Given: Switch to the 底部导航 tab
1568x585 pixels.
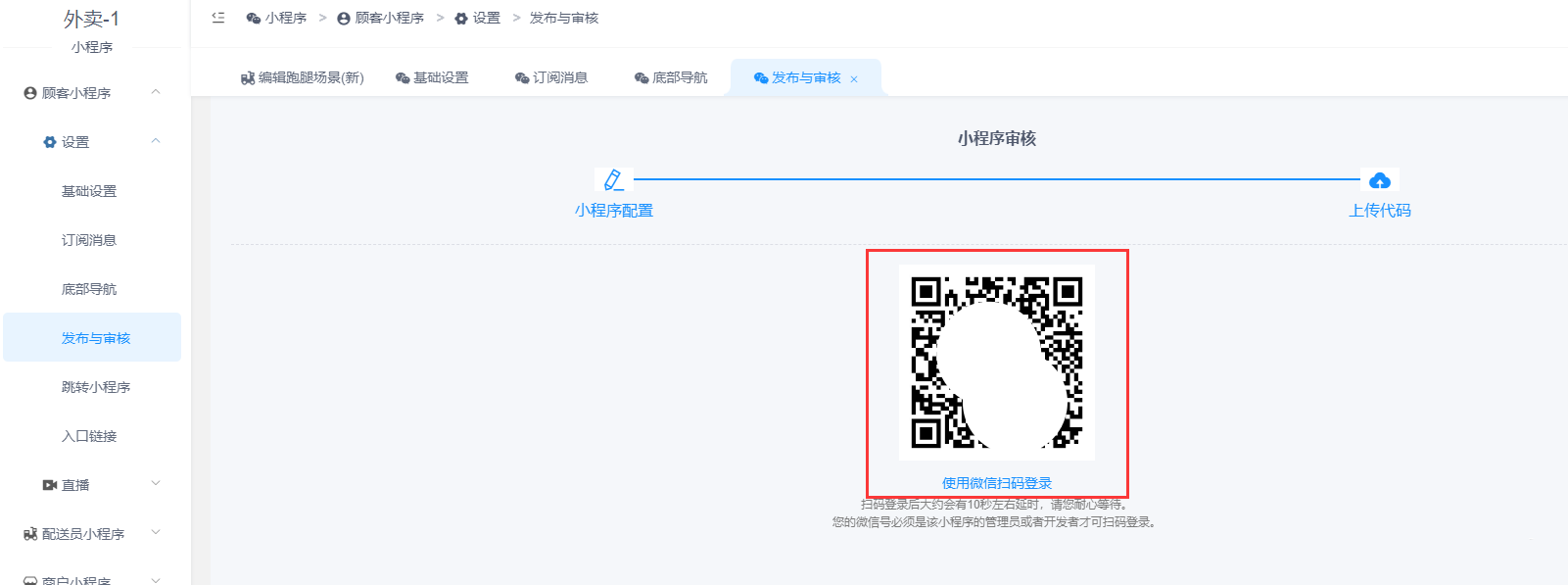Looking at the screenshot, I should coord(671,78).
